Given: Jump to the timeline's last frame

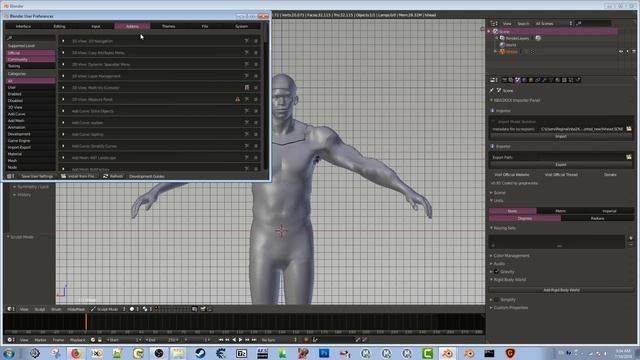Looking at the screenshot, I should point(254,340).
